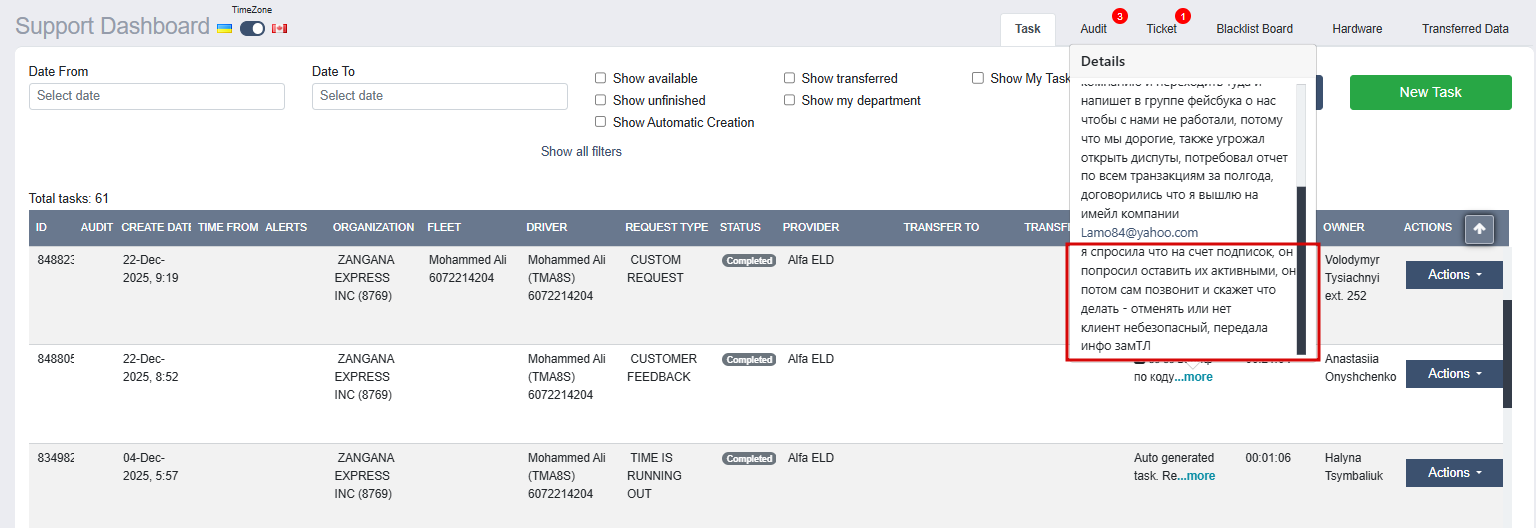Click the Show all filters link
The width and height of the screenshot is (1536, 528).
[x=581, y=152]
